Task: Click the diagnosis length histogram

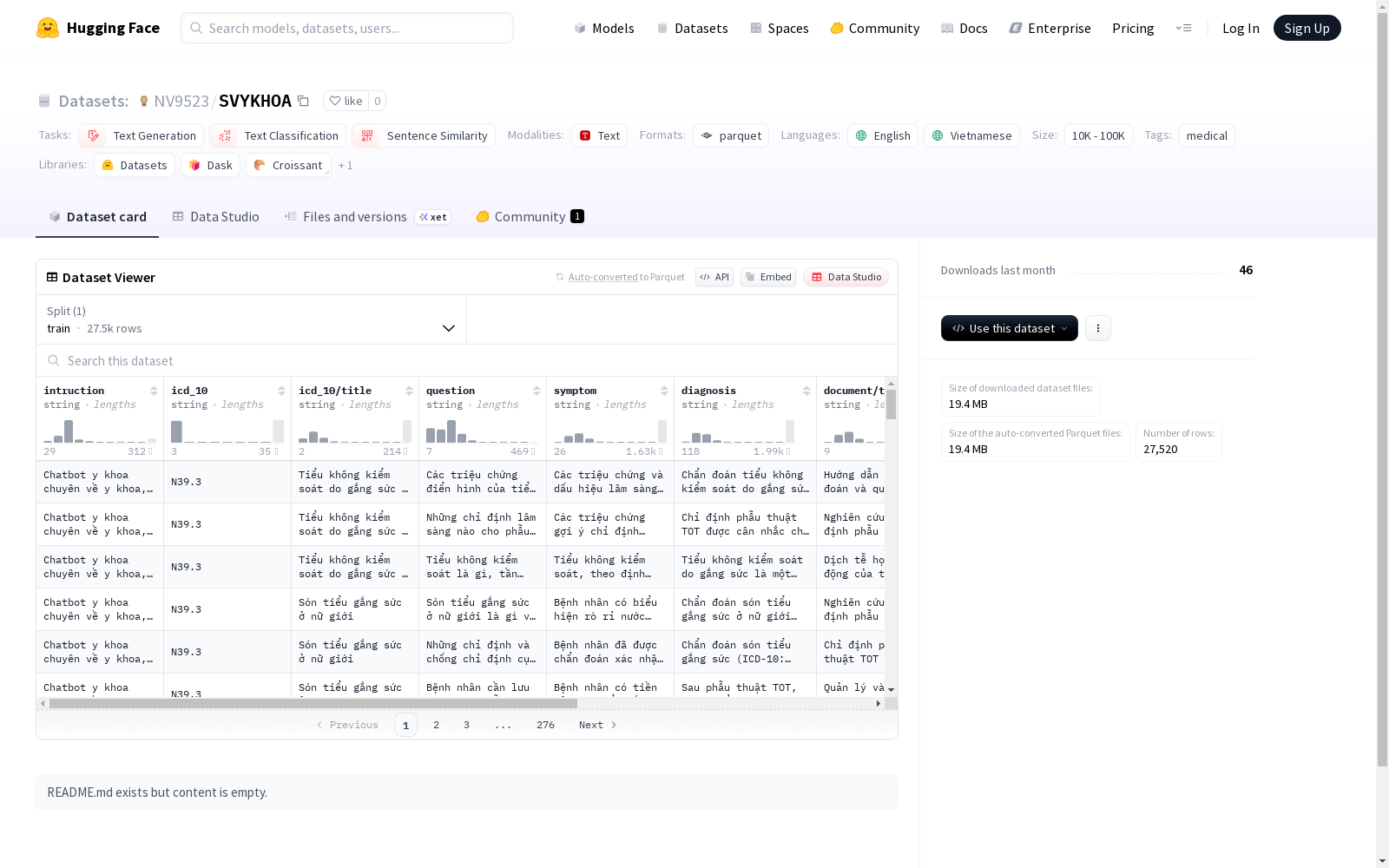Action: pos(738,431)
